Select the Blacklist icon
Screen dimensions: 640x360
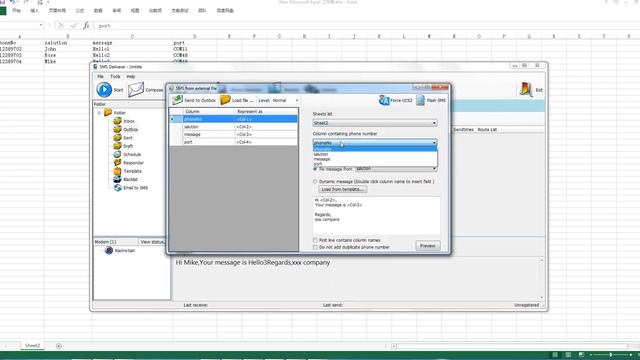(x=118, y=179)
